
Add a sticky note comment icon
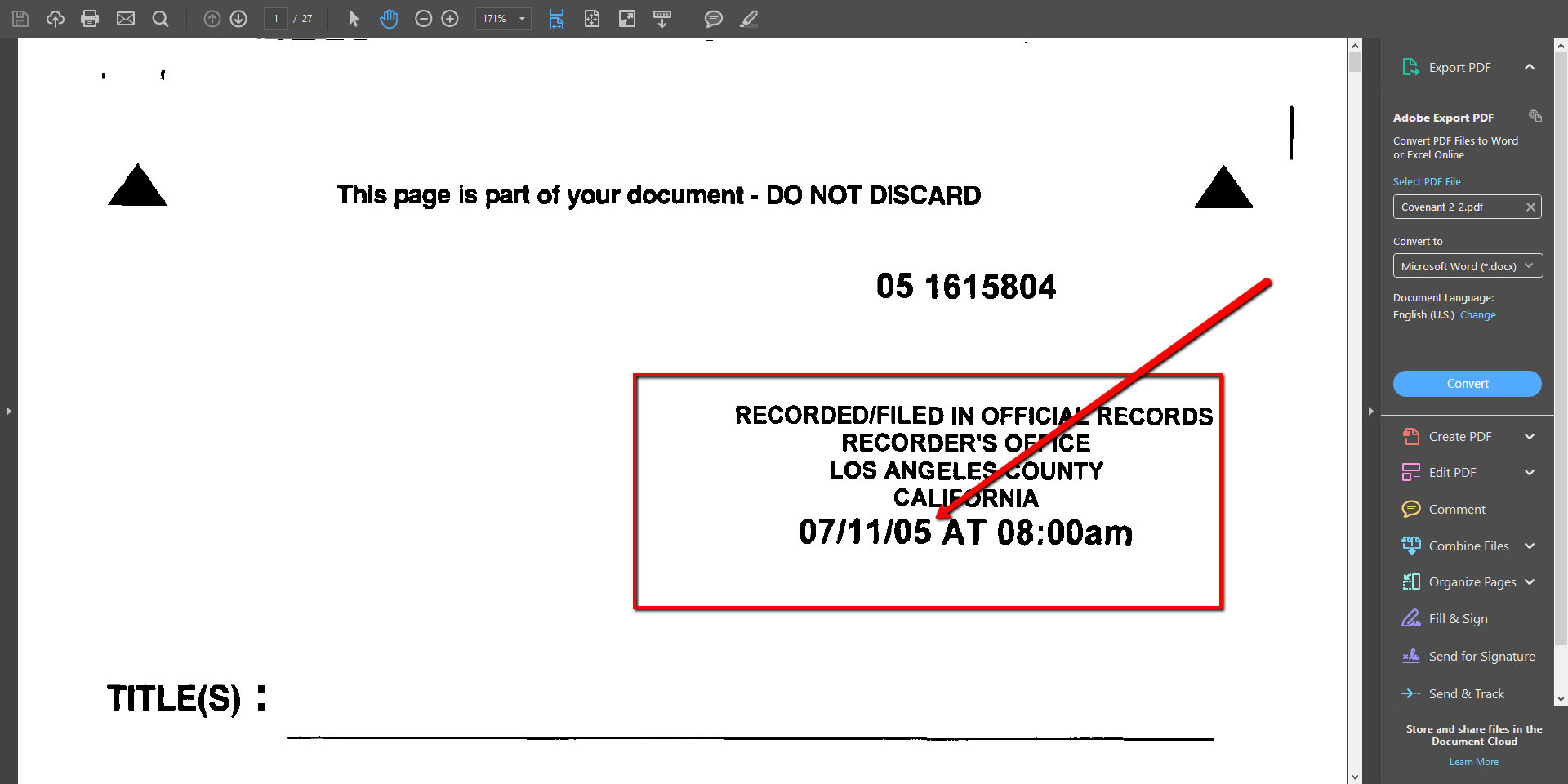(x=713, y=19)
